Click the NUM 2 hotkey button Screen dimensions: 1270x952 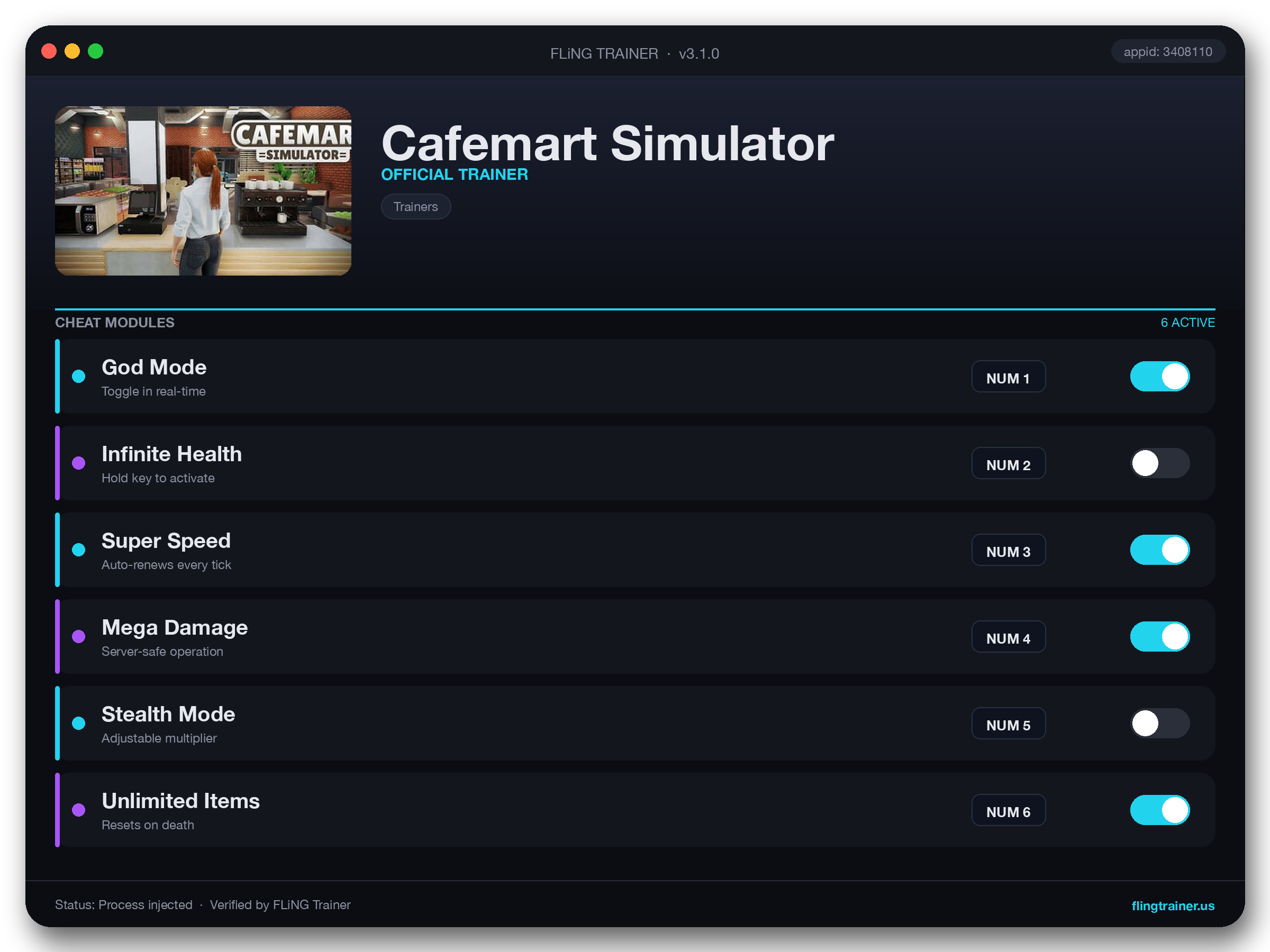(1008, 463)
